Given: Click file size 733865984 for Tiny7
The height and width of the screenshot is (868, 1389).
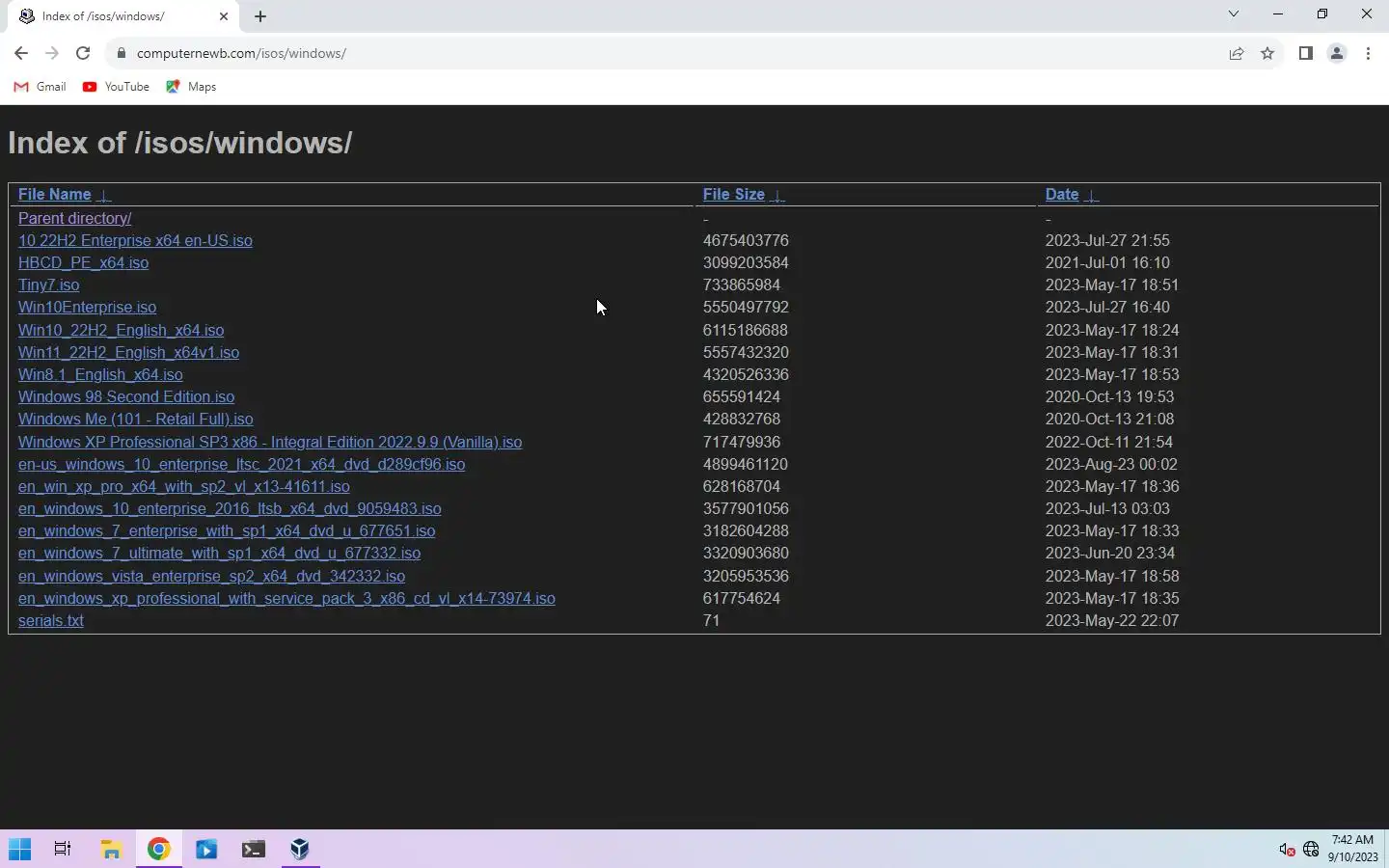Looking at the screenshot, I should pos(742,285).
